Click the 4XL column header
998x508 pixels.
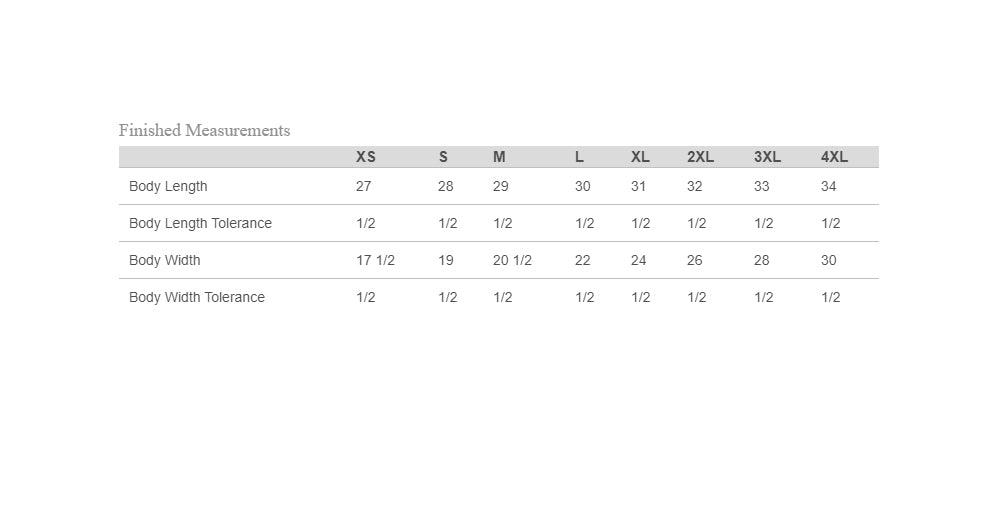click(834, 157)
